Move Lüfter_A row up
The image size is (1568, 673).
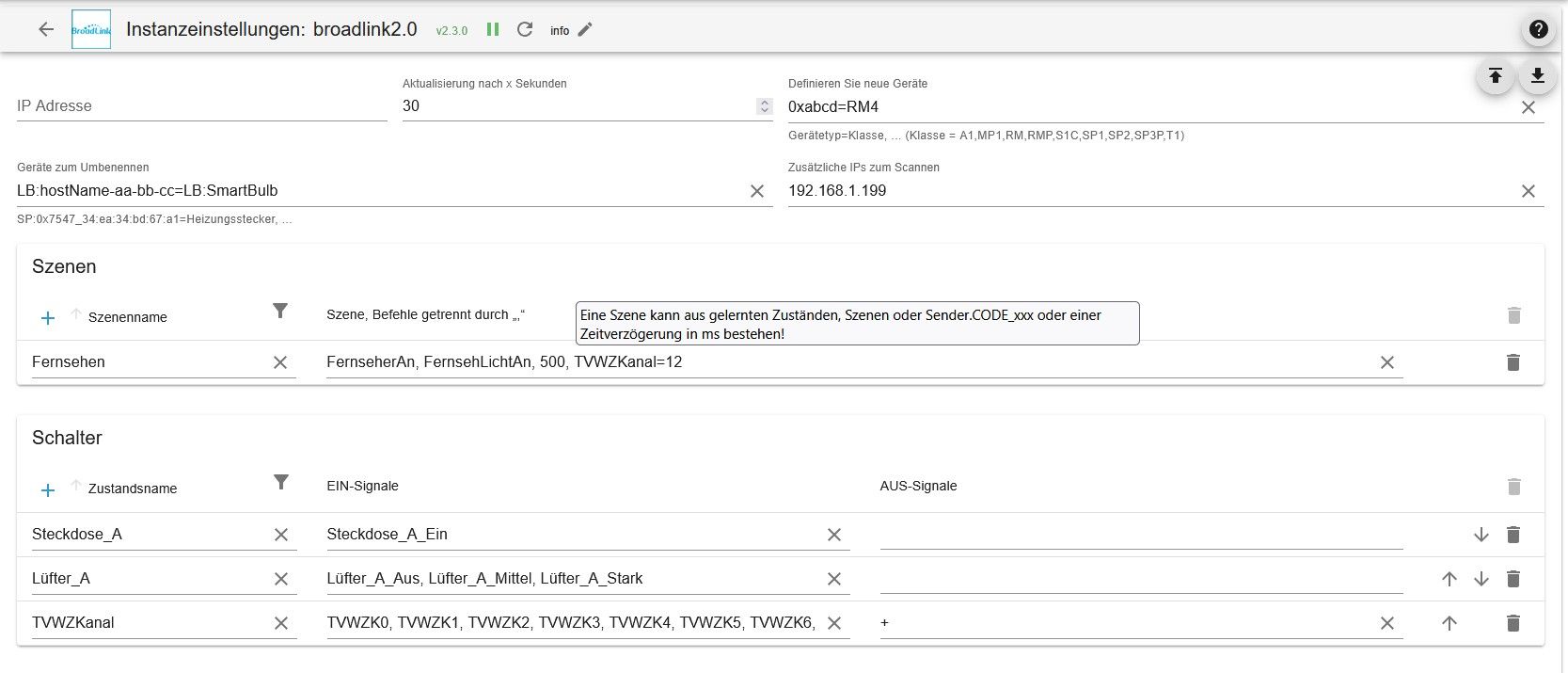pyautogui.click(x=1449, y=579)
